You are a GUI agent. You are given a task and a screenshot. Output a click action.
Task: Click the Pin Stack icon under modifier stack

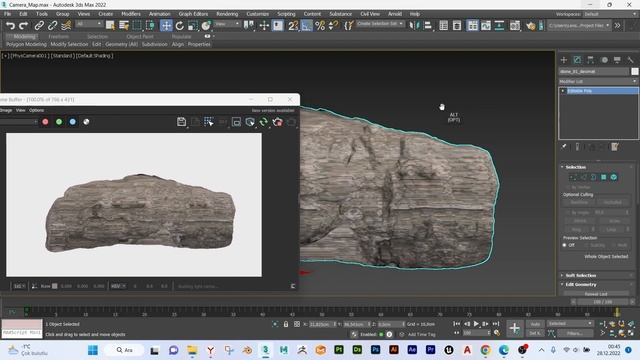(x=564, y=147)
